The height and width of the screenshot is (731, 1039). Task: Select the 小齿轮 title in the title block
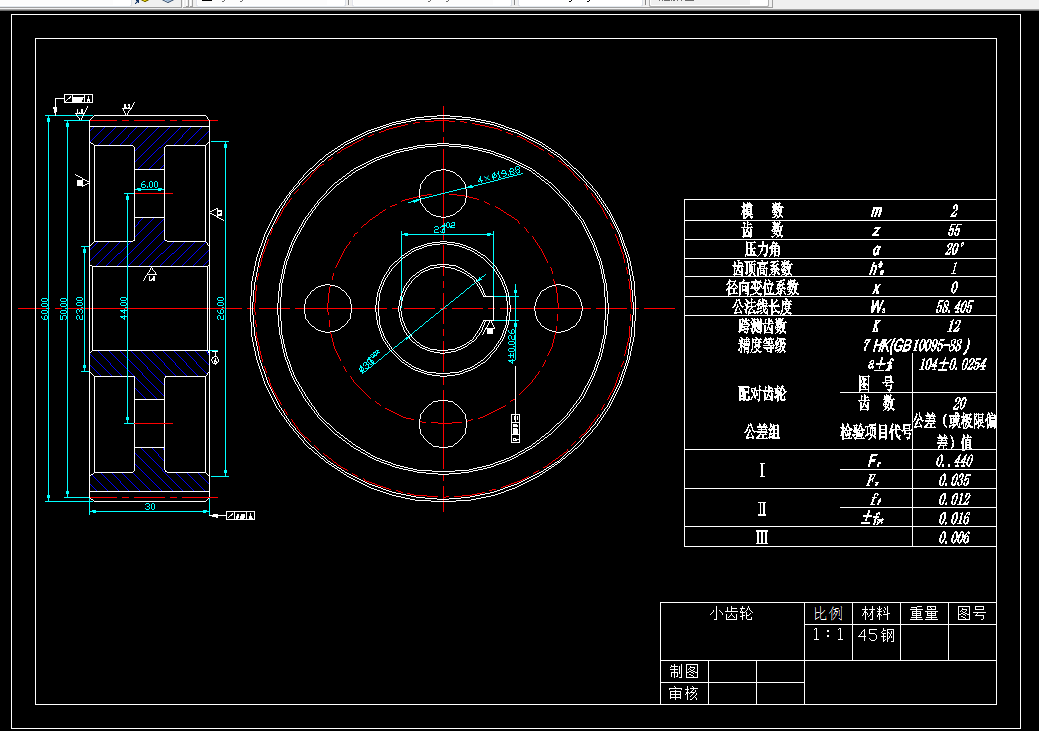pos(732,614)
